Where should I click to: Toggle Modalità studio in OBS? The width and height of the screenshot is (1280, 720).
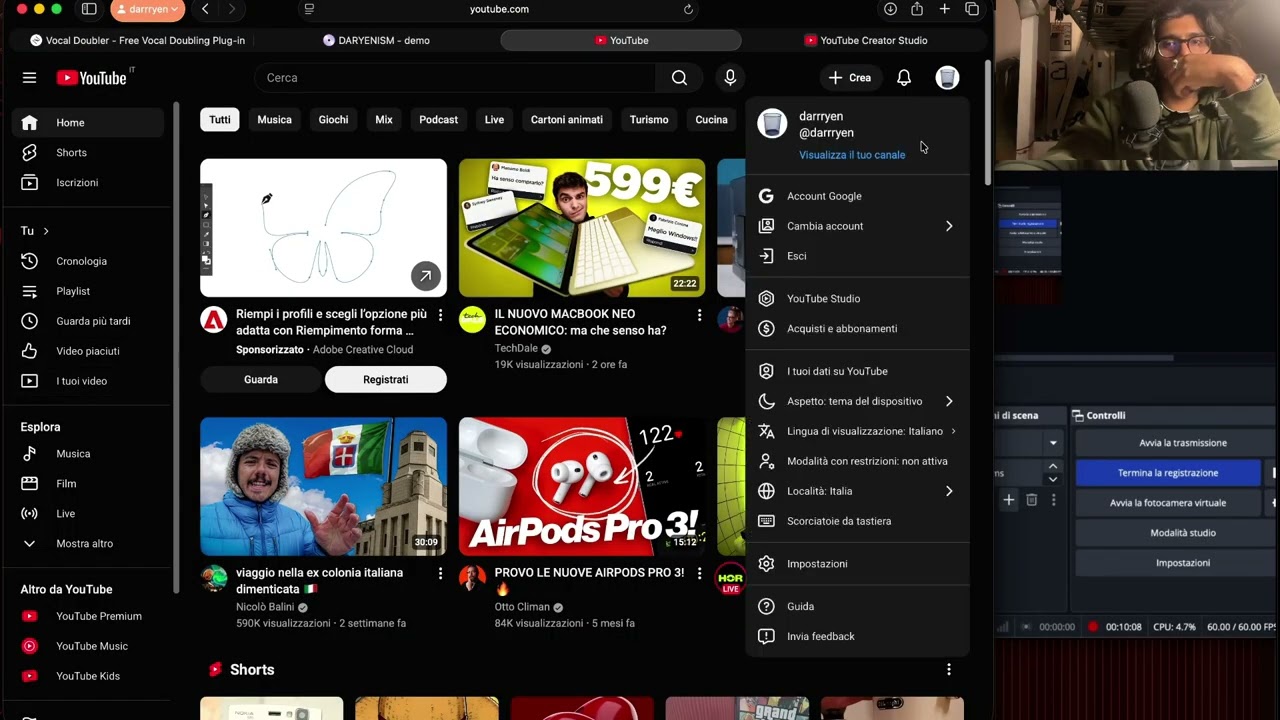tap(1183, 533)
